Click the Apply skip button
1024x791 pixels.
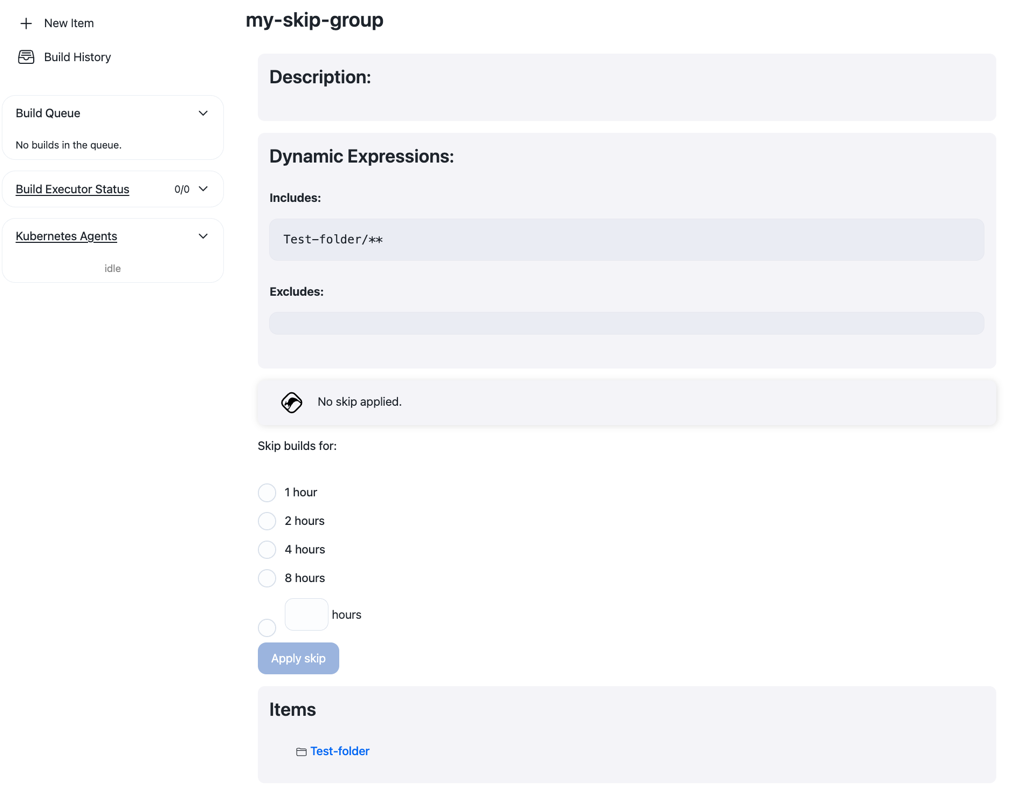tap(298, 658)
